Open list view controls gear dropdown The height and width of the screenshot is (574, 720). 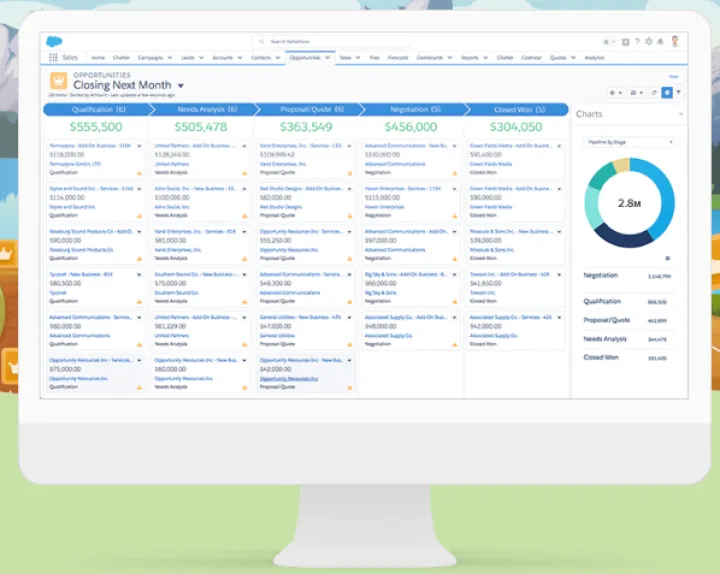[x=615, y=92]
